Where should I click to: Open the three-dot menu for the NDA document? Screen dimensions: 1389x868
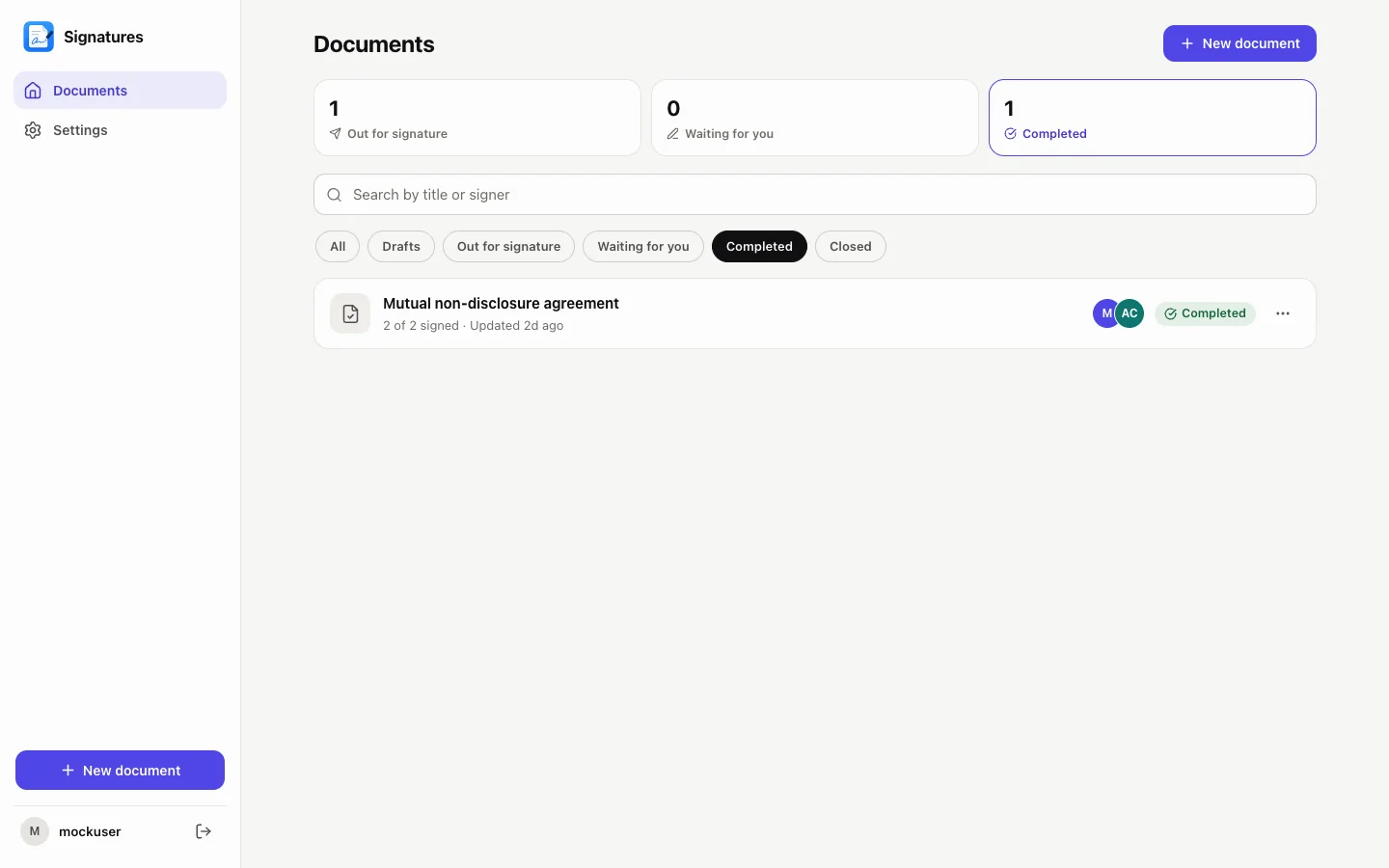pyautogui.click(x=1283, y=313)
